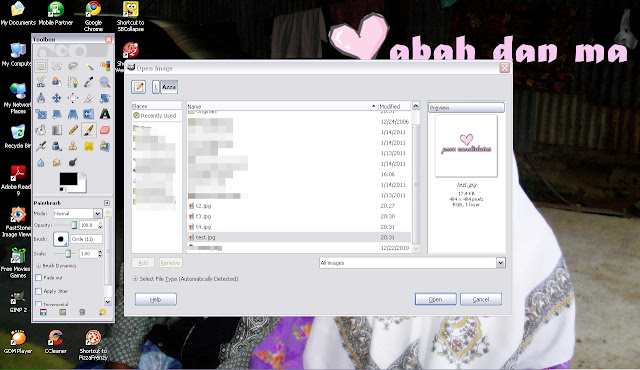This screenshot has height=370, width=640.
Task: Select the Bucket Fill tool
Action: tap(41, 130)
